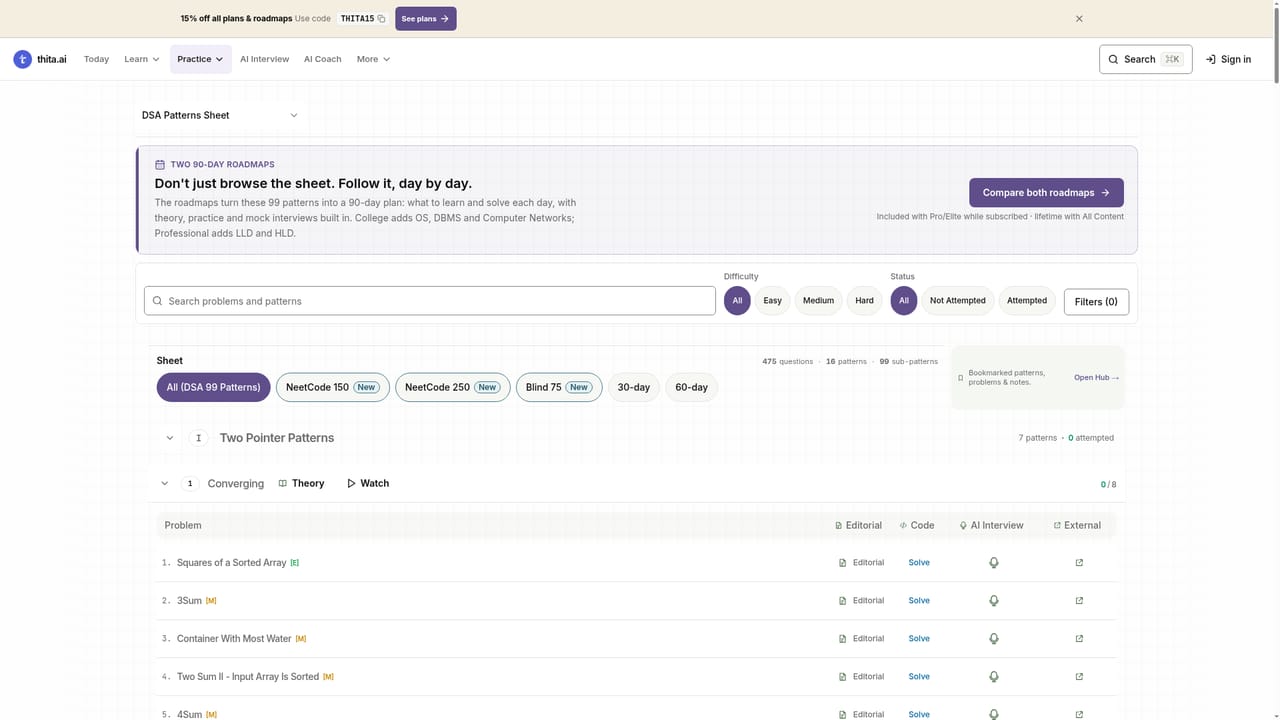Click the Search problems and patterns field

pyautogui.click(x=430, y=301)
